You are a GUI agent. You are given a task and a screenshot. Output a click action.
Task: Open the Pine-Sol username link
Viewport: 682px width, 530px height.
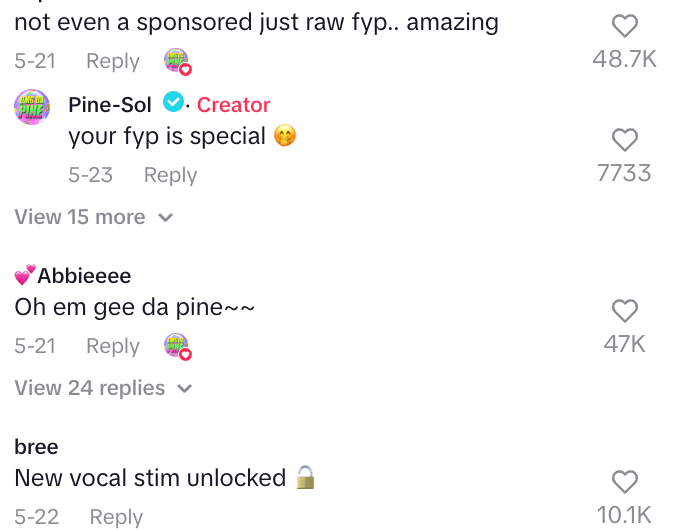tap(110, 104)
